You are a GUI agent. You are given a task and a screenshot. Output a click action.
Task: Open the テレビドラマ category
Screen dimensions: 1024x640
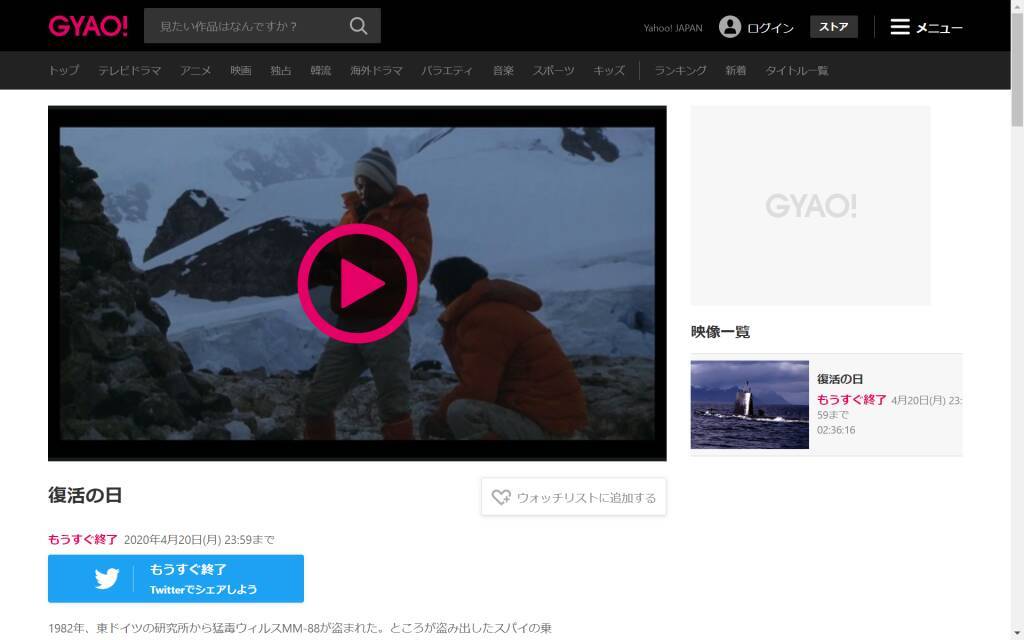pyautogui.click(x=129, y=71)
